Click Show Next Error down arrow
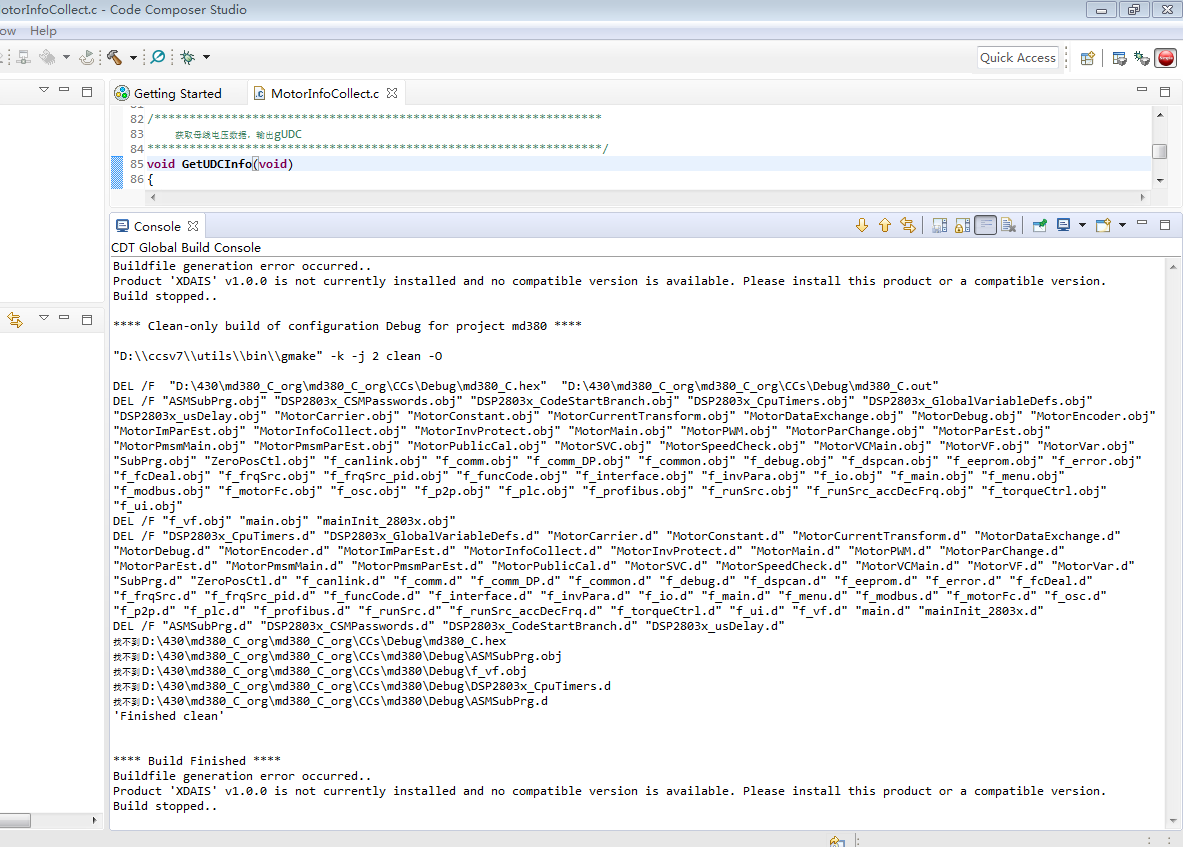1183x847 pixels. [x=862, y=226]
